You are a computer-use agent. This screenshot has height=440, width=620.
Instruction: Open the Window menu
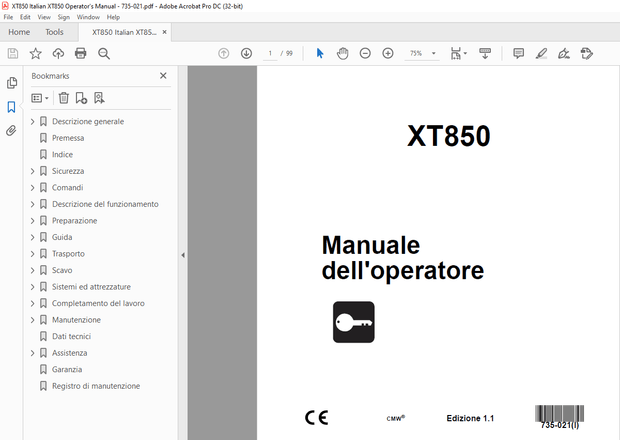pyautogui.click(x=88, y=17)
